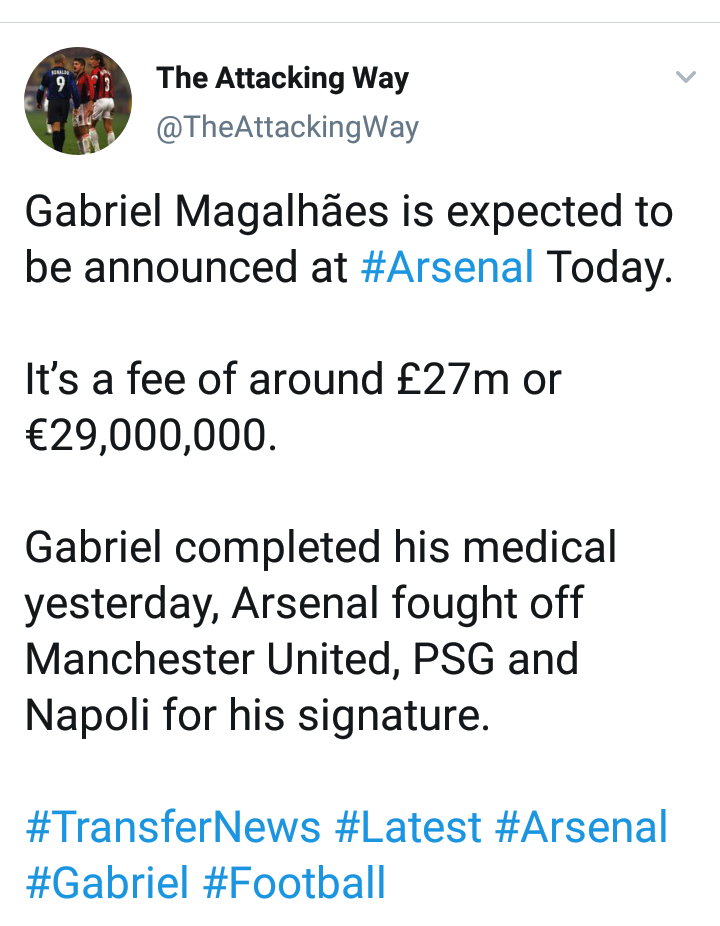Click the 'Manchester United, PSG and' line

301,660
